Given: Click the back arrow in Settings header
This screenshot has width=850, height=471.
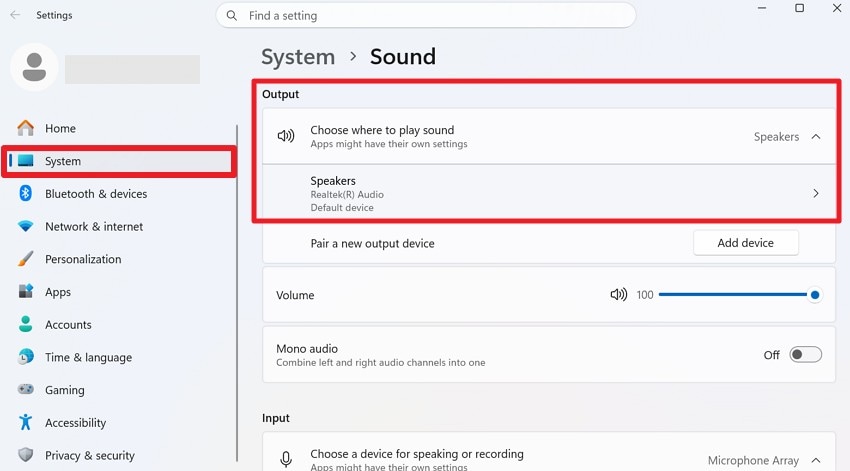Looking at the screenshot, I should (15, 15).
